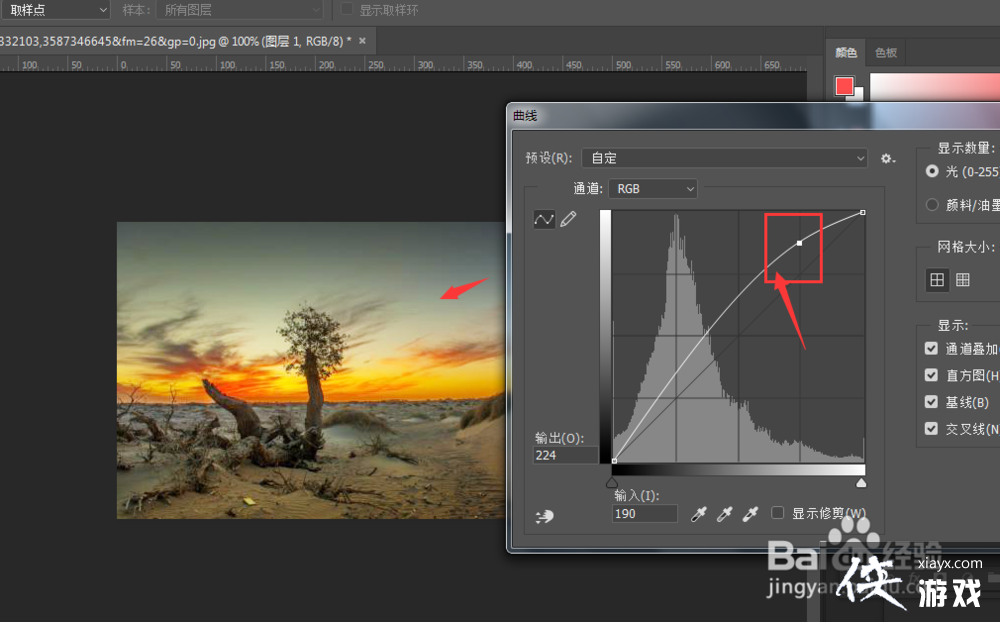The image size is (1000, 622).
Task: Open the 预设 dropdown showing 自定
Action: [725, 158]
